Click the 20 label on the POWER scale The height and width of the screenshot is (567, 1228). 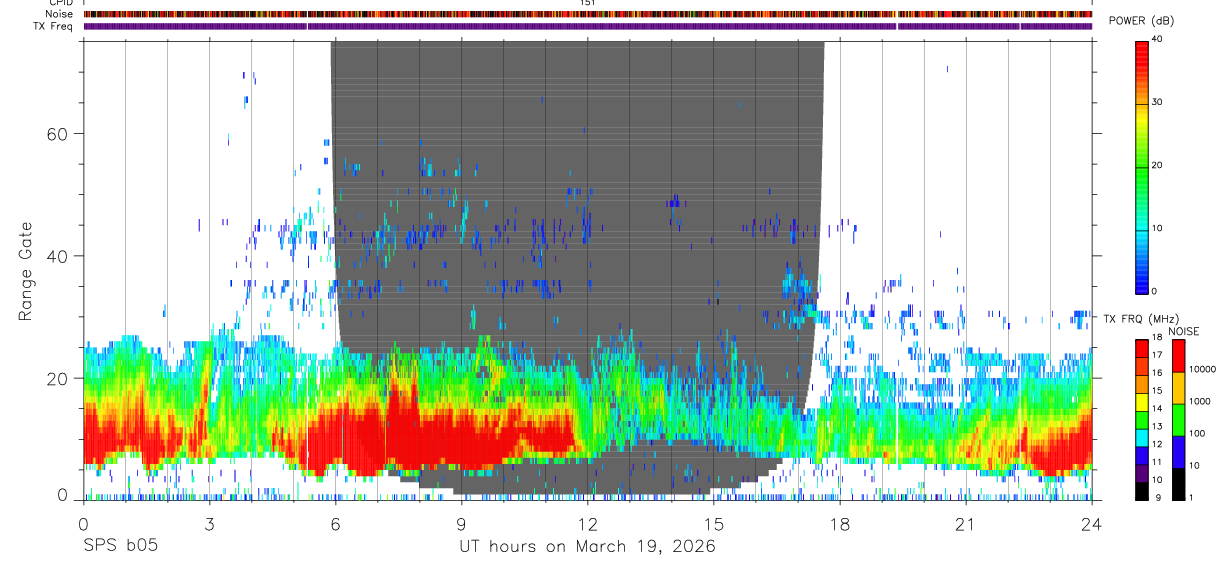pos(1157,165)
